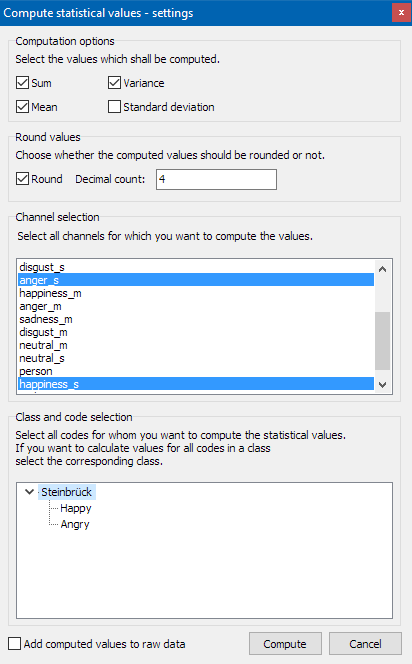Viewport: 412px width, 664px height.
Task: Collapse the Steinbrück class node
Action: tap(29, 492)
